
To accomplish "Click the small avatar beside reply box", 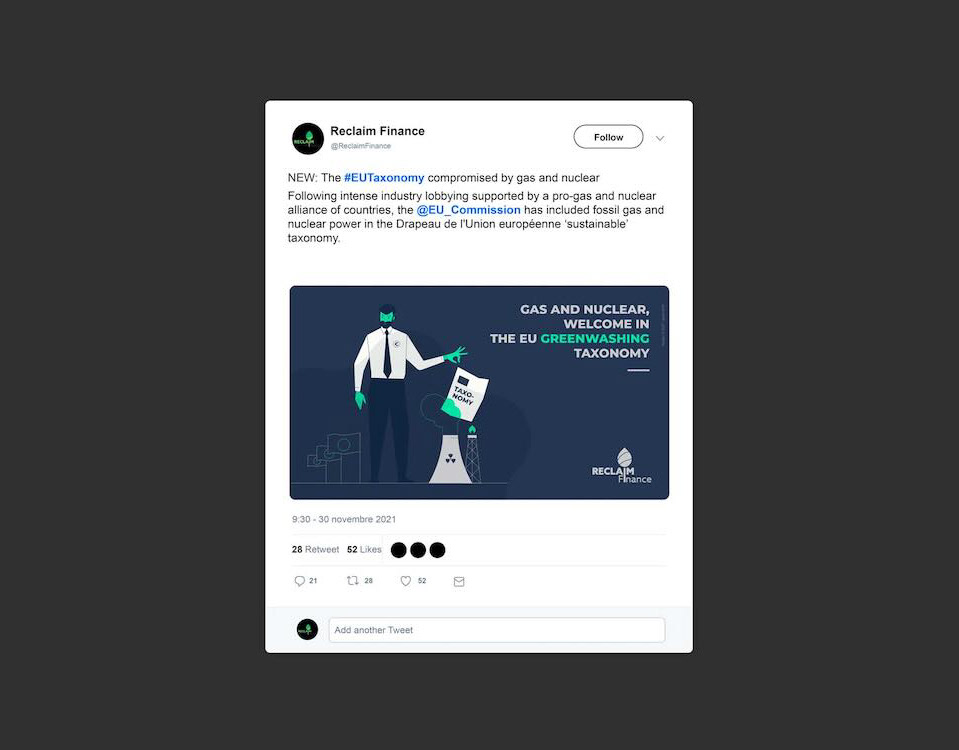I will click(x=307, y=629).
